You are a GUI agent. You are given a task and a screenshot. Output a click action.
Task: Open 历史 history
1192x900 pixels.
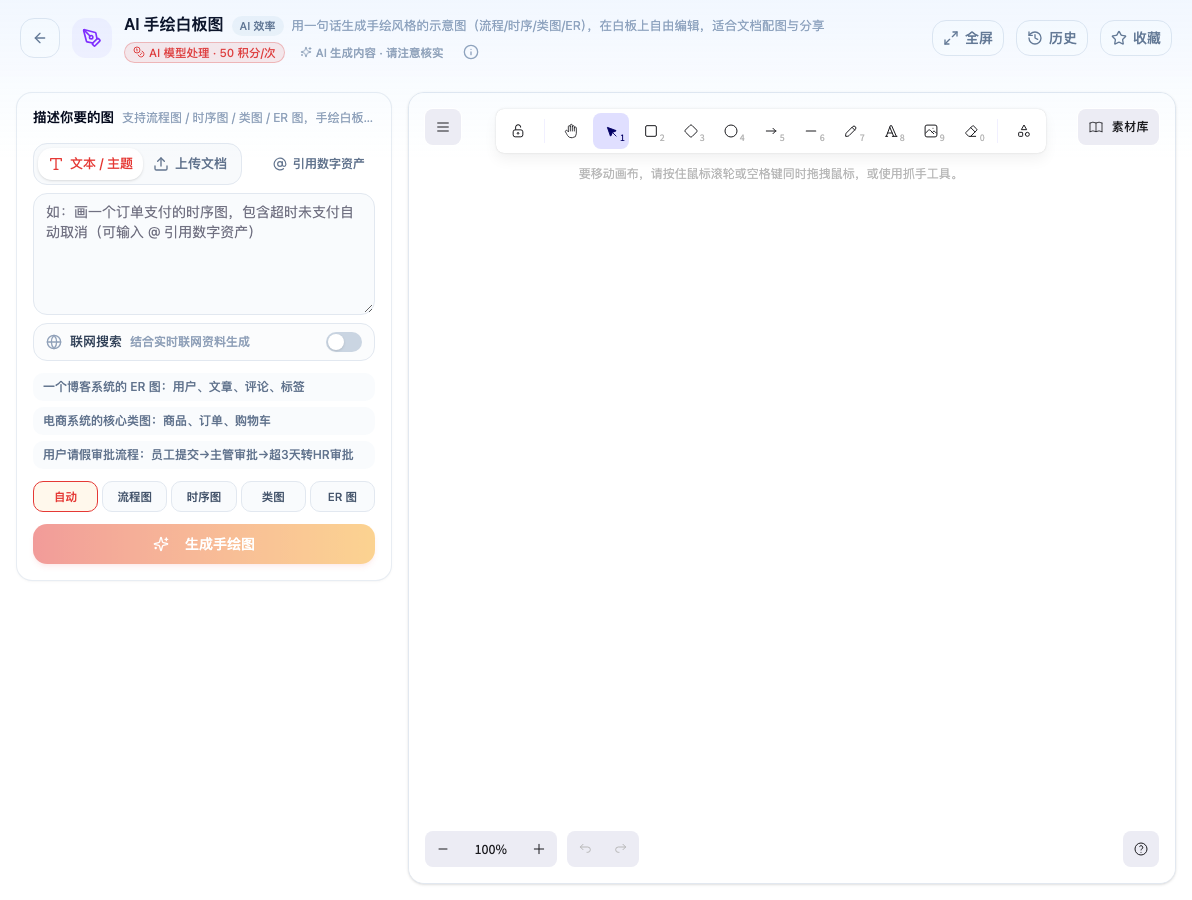click(1052, 38)
